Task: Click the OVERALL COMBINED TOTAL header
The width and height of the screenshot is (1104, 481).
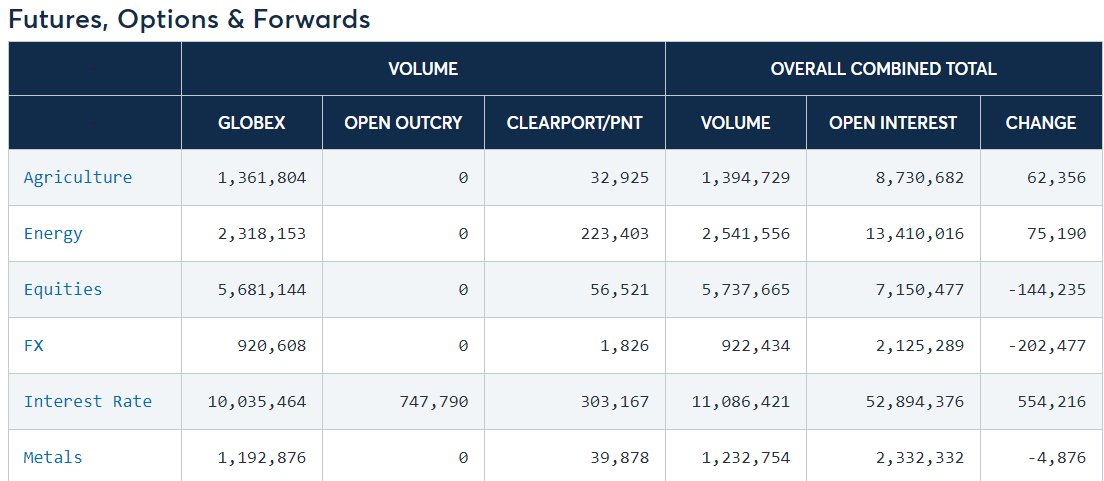Action: coord(884,68)
